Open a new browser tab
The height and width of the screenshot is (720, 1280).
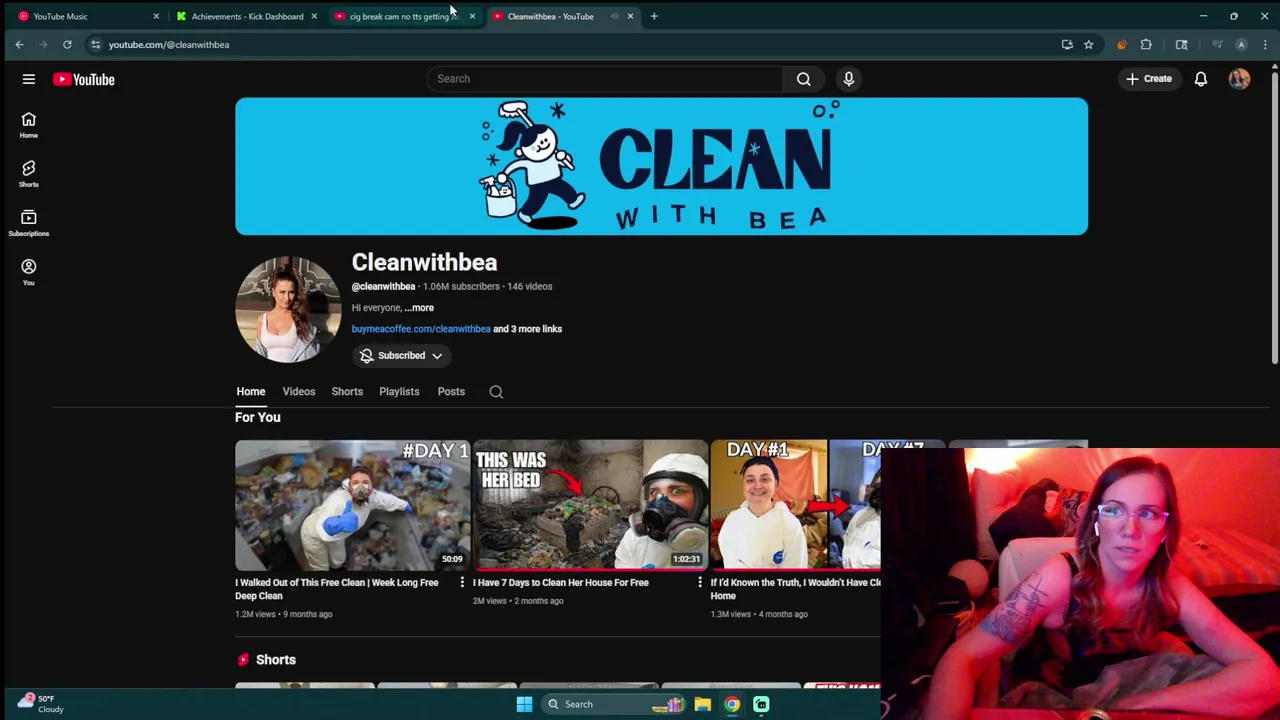654,16
